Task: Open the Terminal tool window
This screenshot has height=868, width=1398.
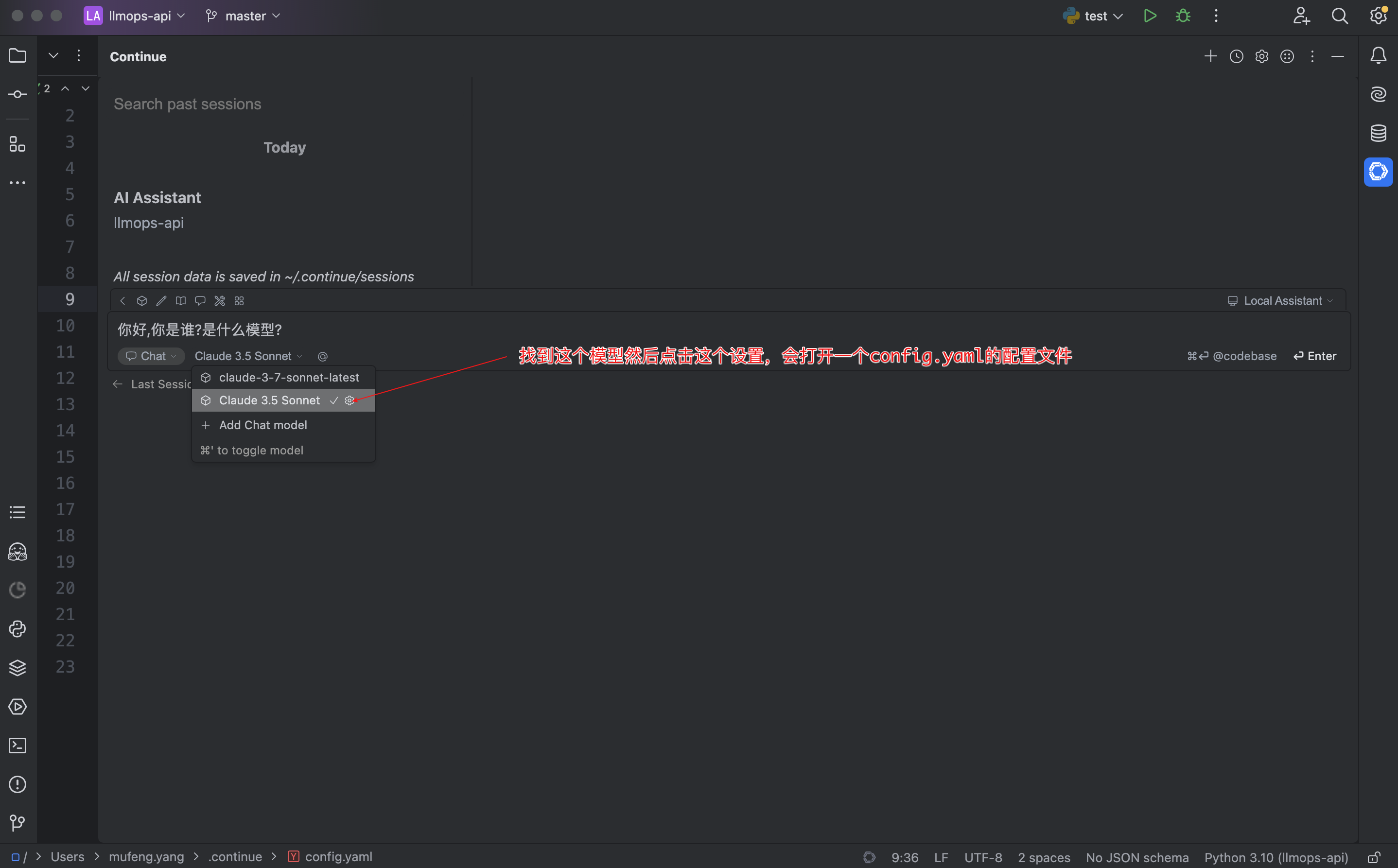Action: point(17,745)
